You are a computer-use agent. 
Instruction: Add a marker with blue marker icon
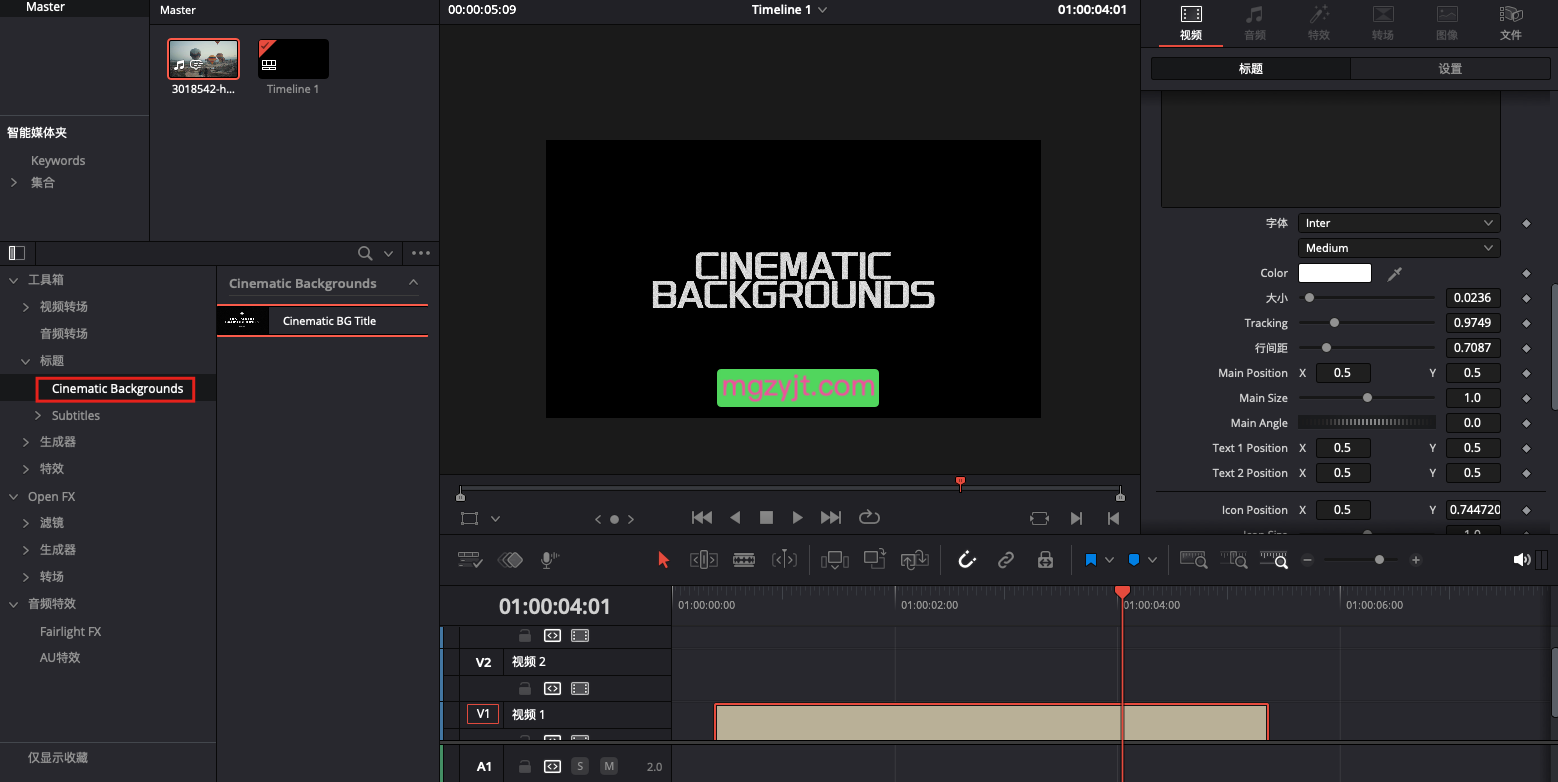click(x=1134, y=560)
